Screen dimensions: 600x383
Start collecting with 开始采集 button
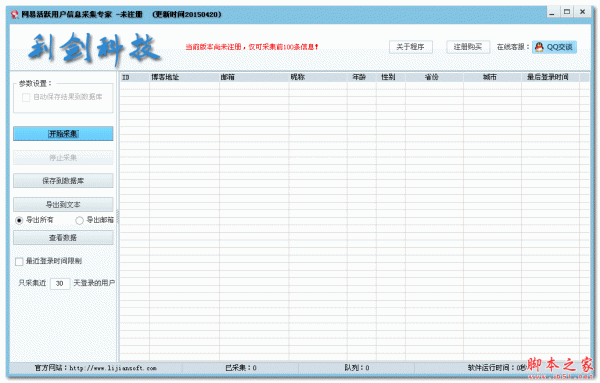click(x=63, y=134)
